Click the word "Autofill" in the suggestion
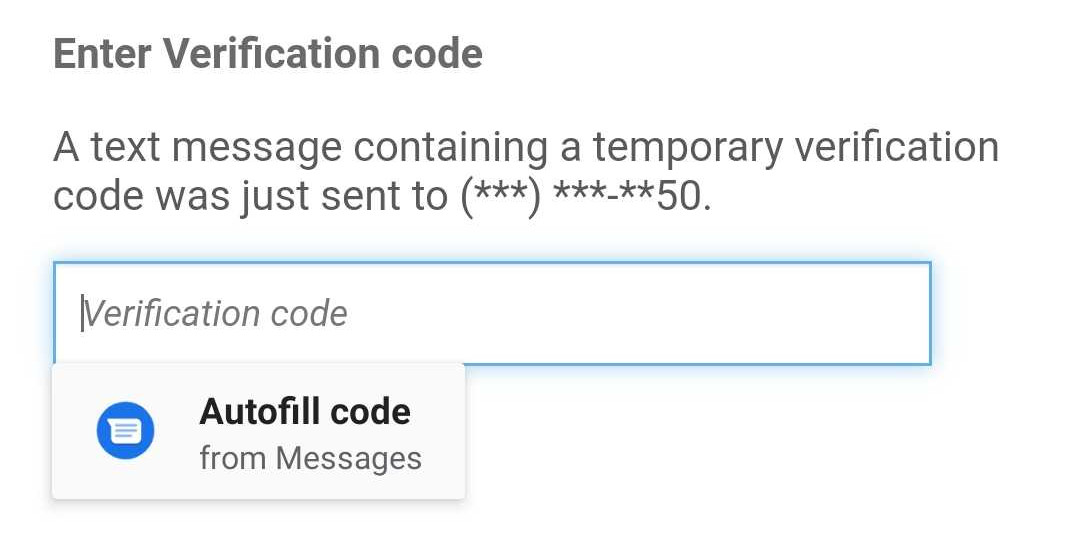1076x539 pixels. coord(259,412)
